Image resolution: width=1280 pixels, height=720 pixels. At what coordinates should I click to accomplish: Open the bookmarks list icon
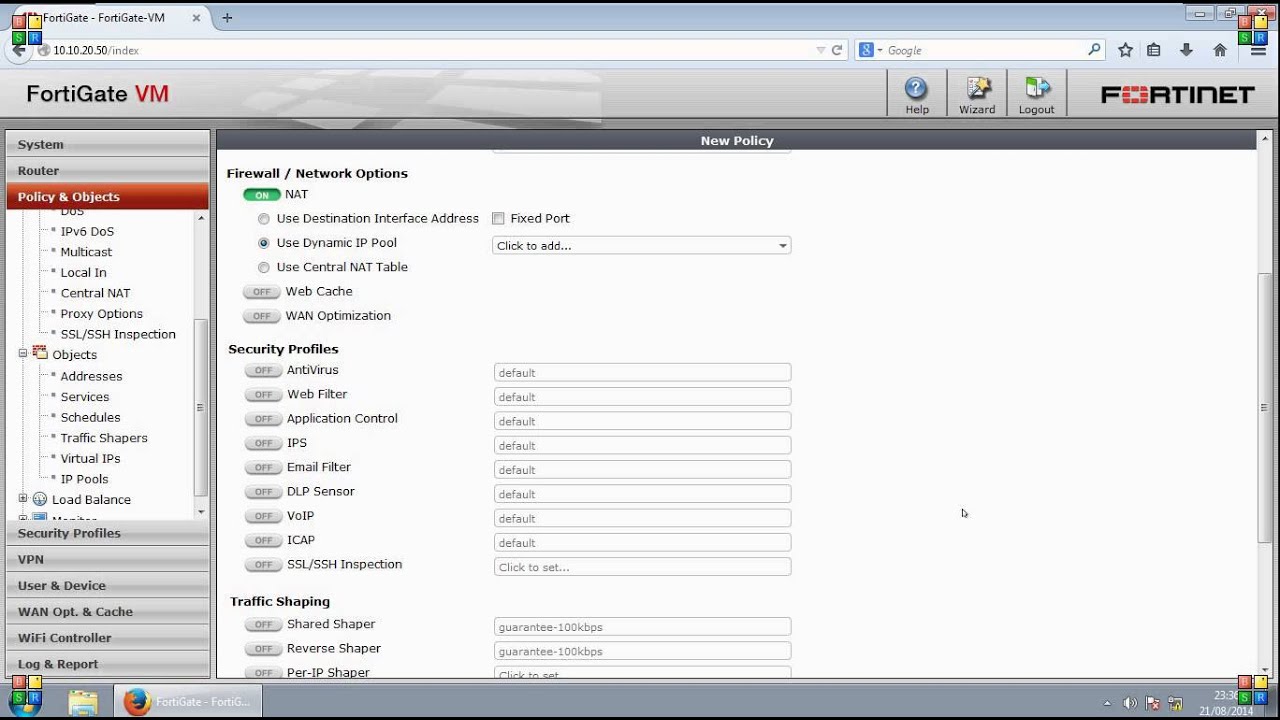tap(1154, 50)
